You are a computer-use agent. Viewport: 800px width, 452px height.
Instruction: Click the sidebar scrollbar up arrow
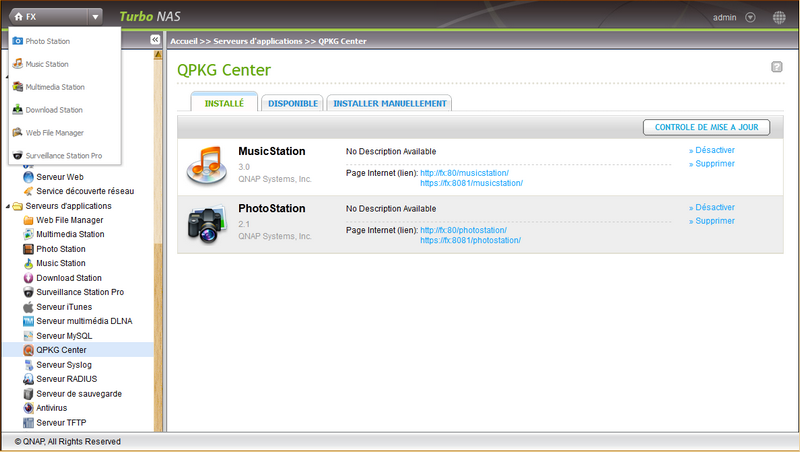click(158, 55)
